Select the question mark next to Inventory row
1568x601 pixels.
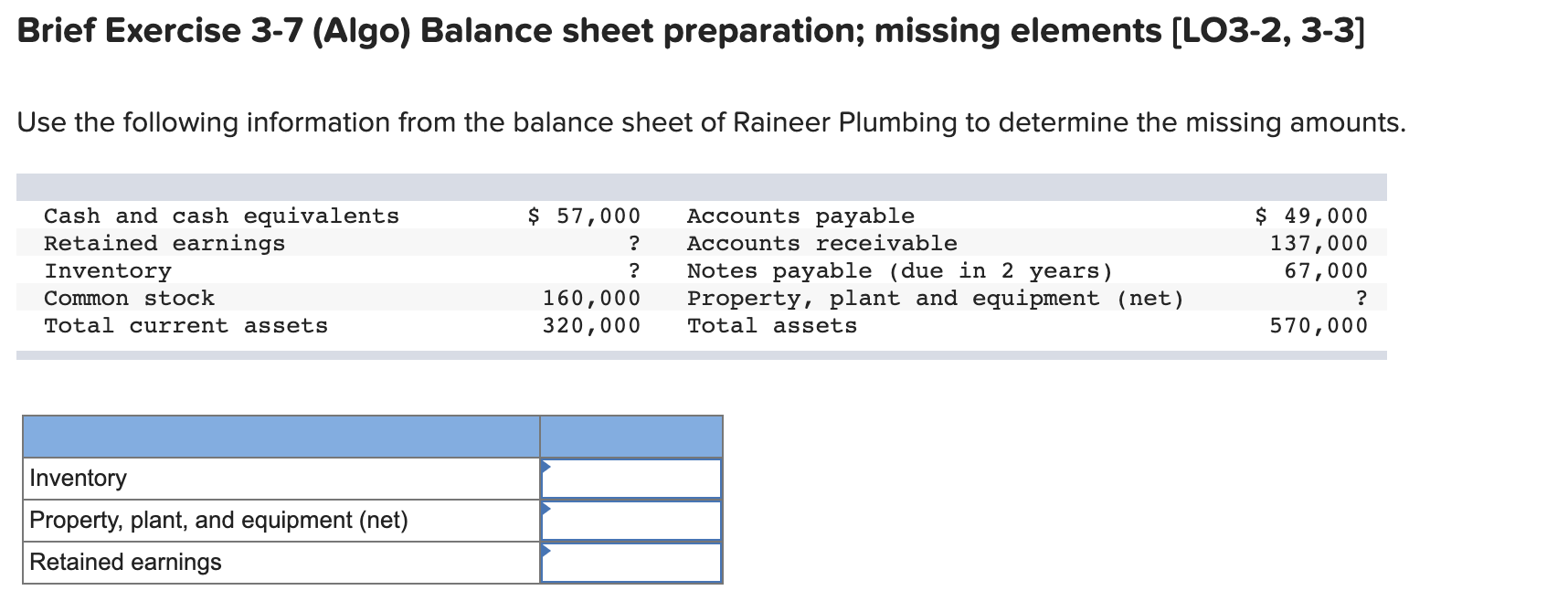(633, 269)
